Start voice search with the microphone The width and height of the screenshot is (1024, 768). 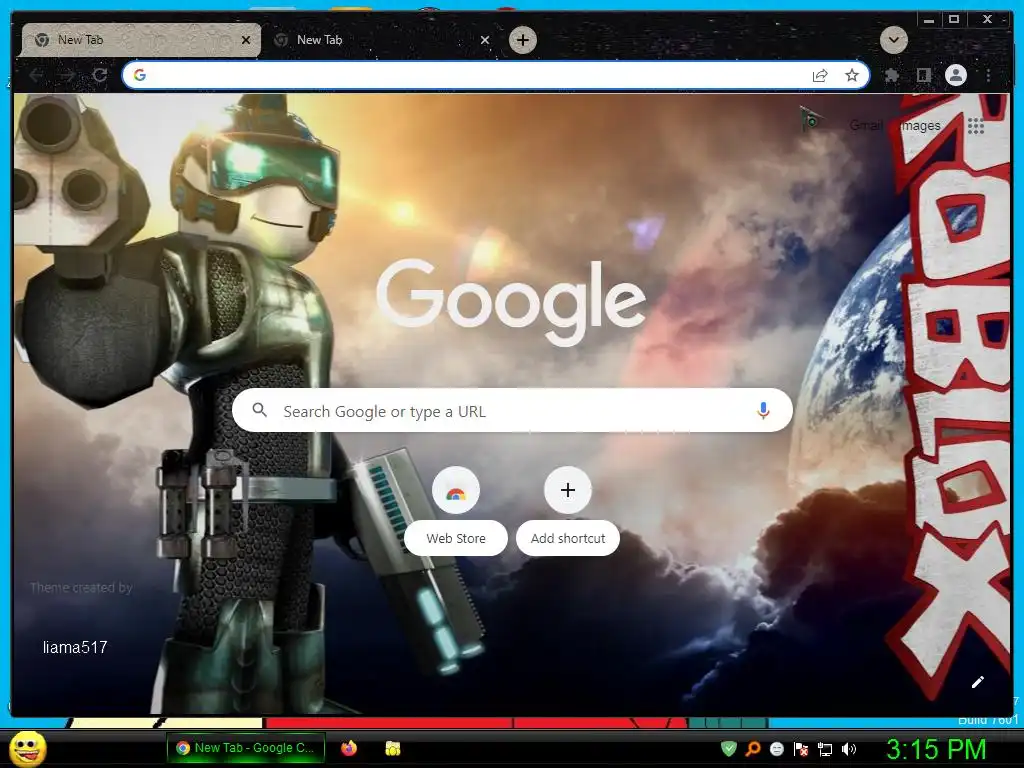763,410
